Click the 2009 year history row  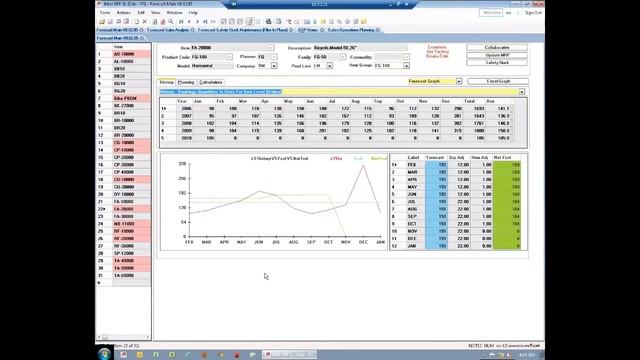pyautogui.click(x=337, y=131)
